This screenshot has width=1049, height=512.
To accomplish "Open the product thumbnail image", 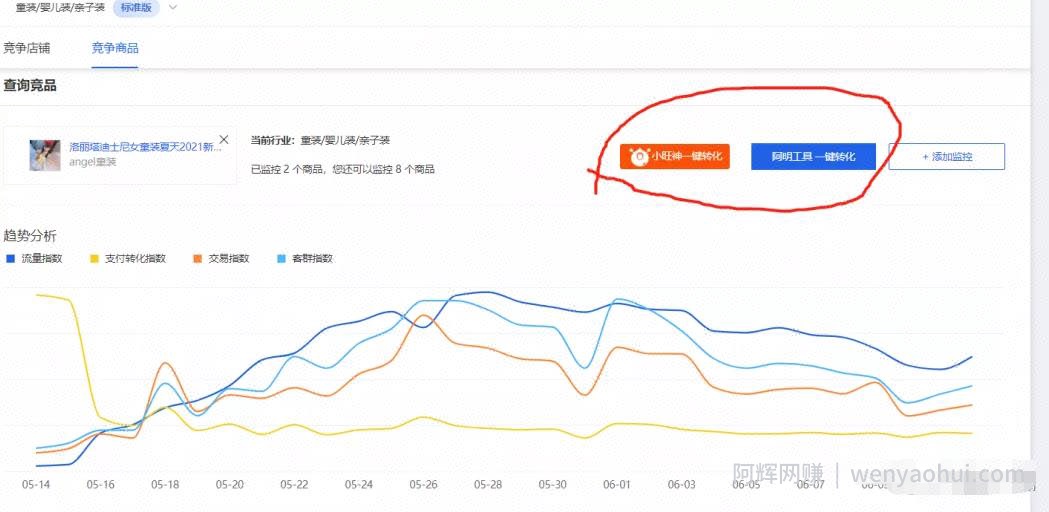I will click(x=45, y=155).
